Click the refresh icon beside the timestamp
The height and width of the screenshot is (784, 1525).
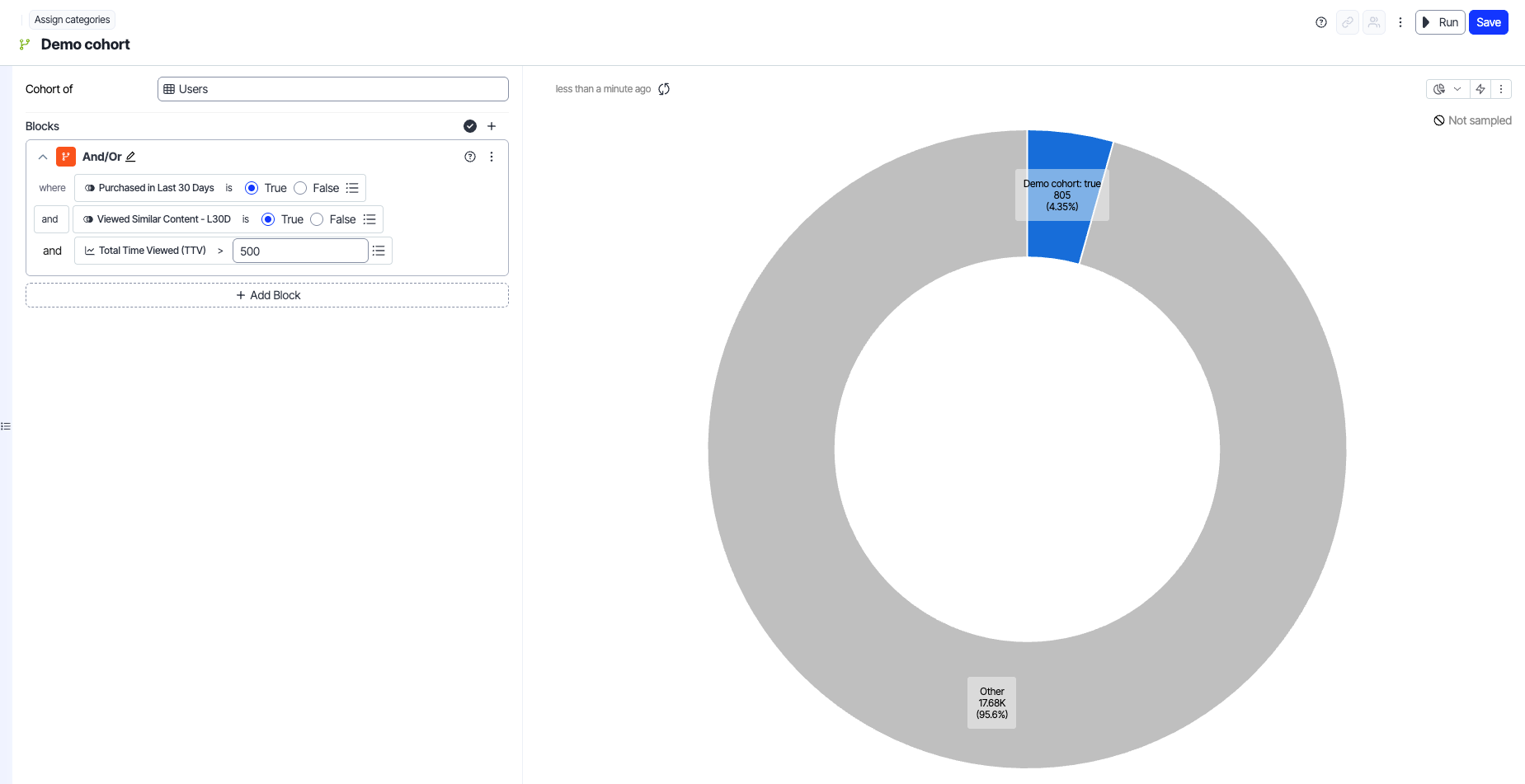click(664, 89)
